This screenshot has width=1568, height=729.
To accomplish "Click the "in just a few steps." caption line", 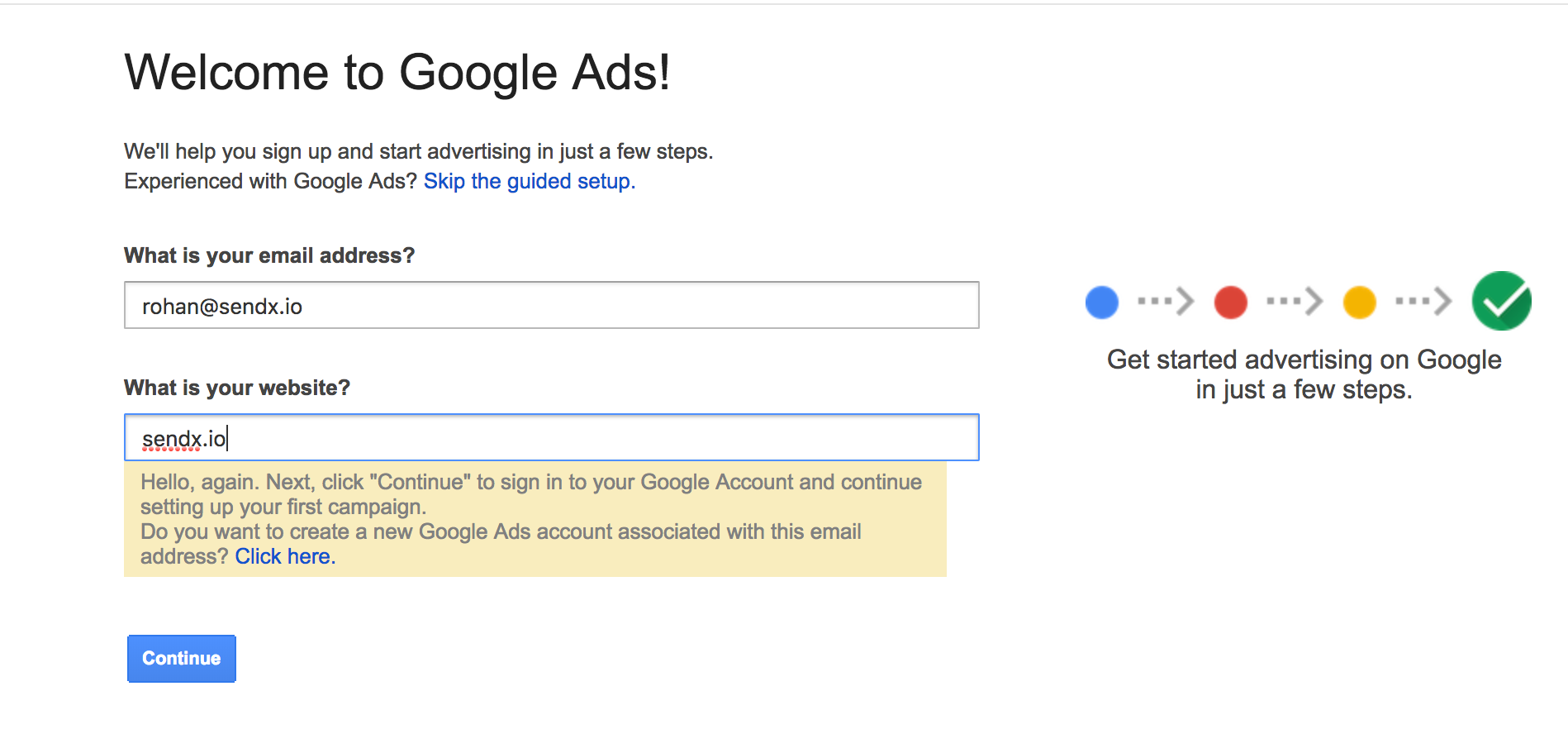I will [x=1304, y=389].
